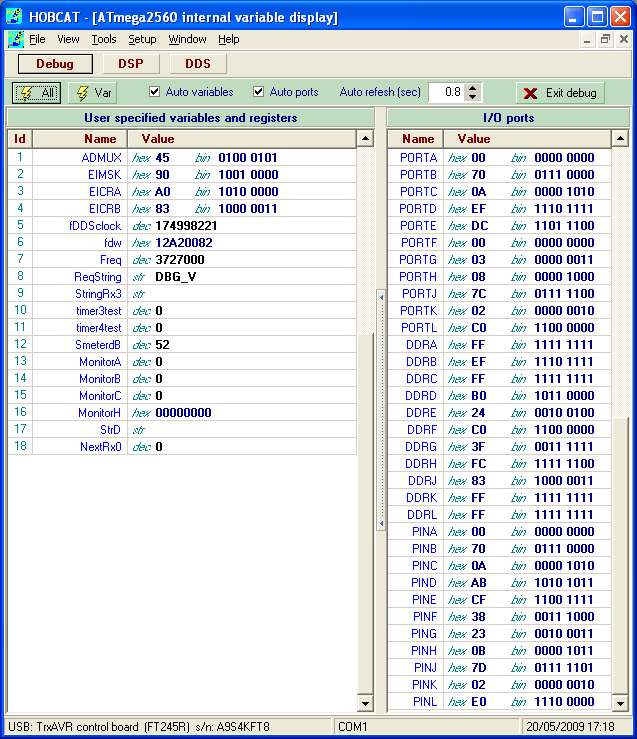637x739 pixels.
Task: Click the Auto refresh seconds value field
Action: pyautogui.click(x=446, y=92)
